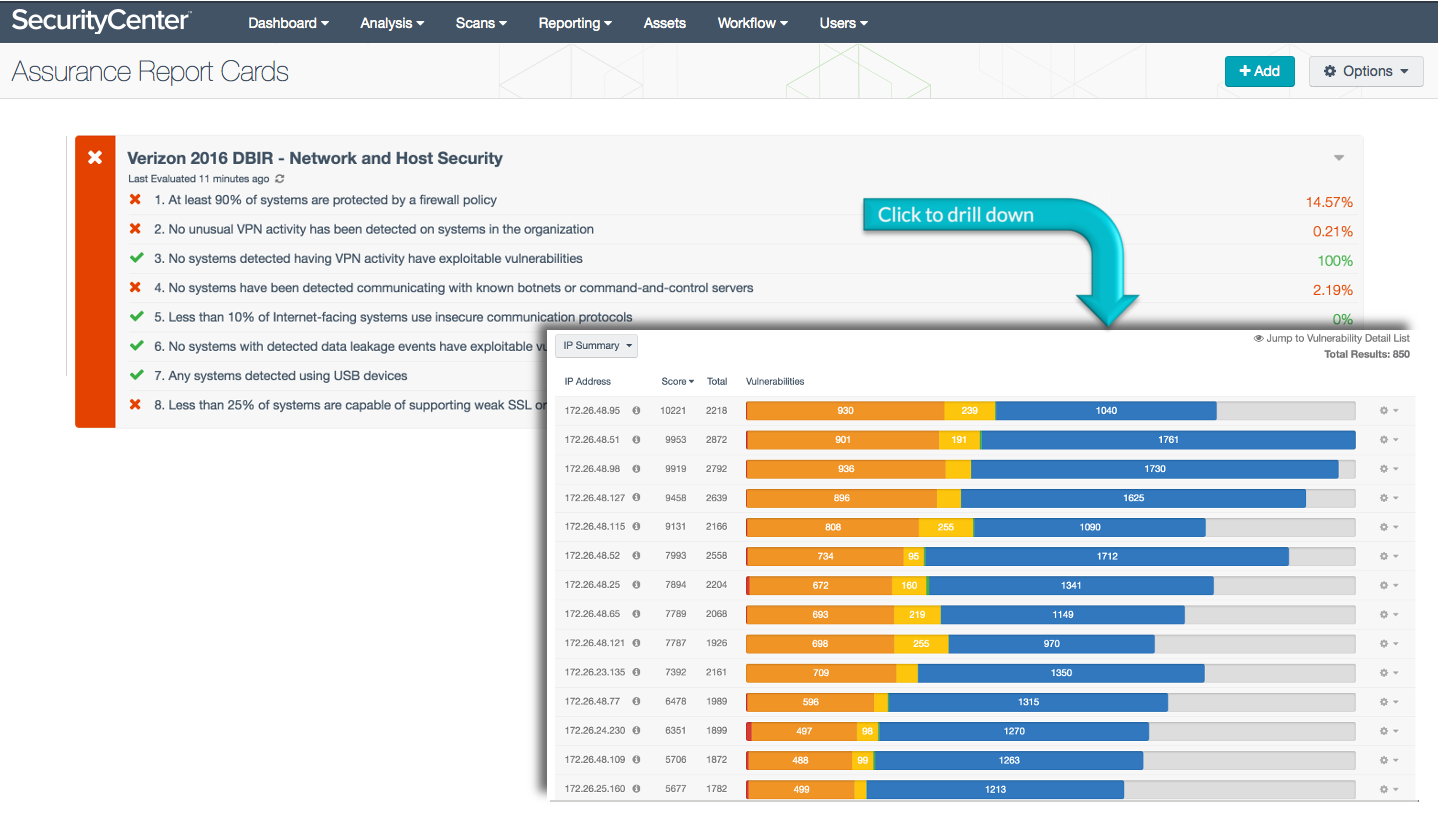The image size is (1440, 820).
Task: Click the info icon next to 172.26.48.25
Action: (636, 585)
